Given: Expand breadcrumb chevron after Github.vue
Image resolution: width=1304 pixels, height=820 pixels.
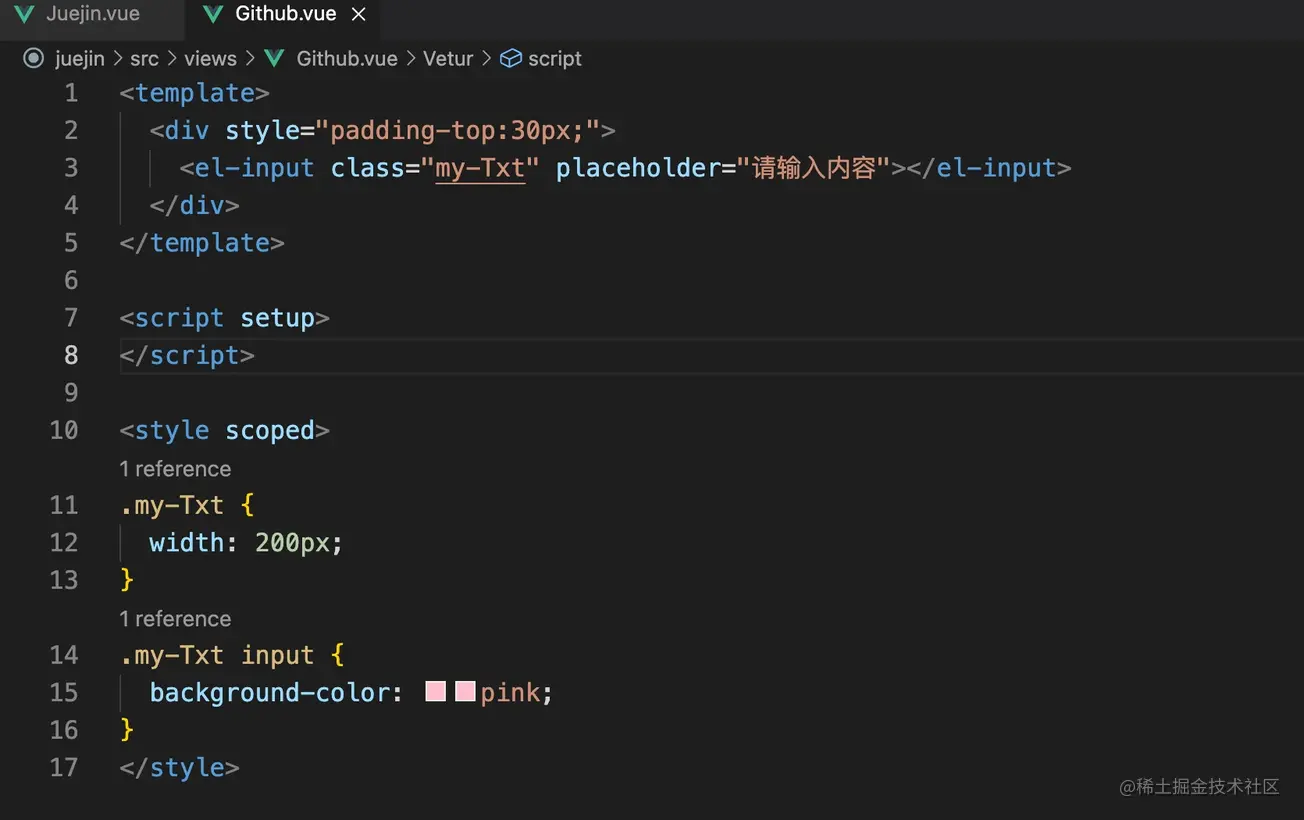Looking at the screenshot, I should [410, 59].
